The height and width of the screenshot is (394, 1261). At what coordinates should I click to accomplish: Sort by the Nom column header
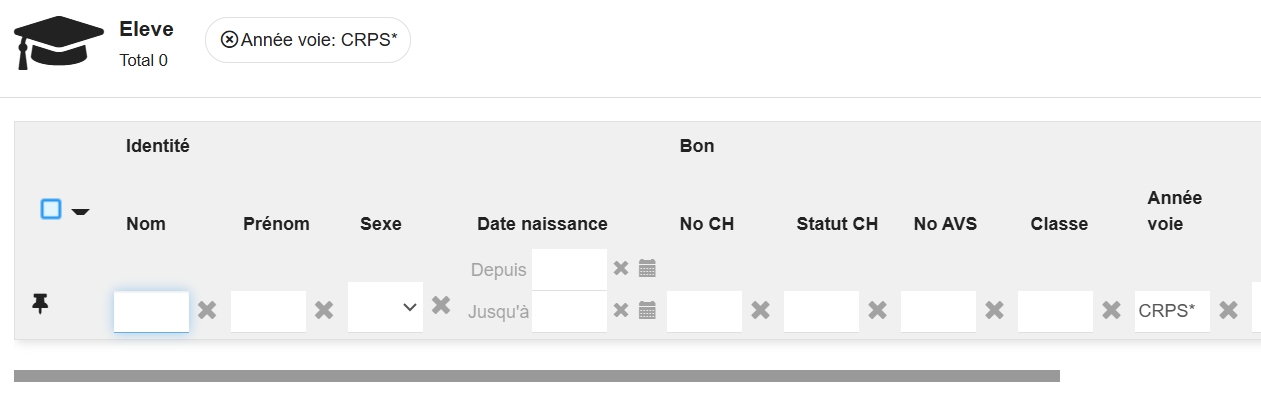(146, 224)
